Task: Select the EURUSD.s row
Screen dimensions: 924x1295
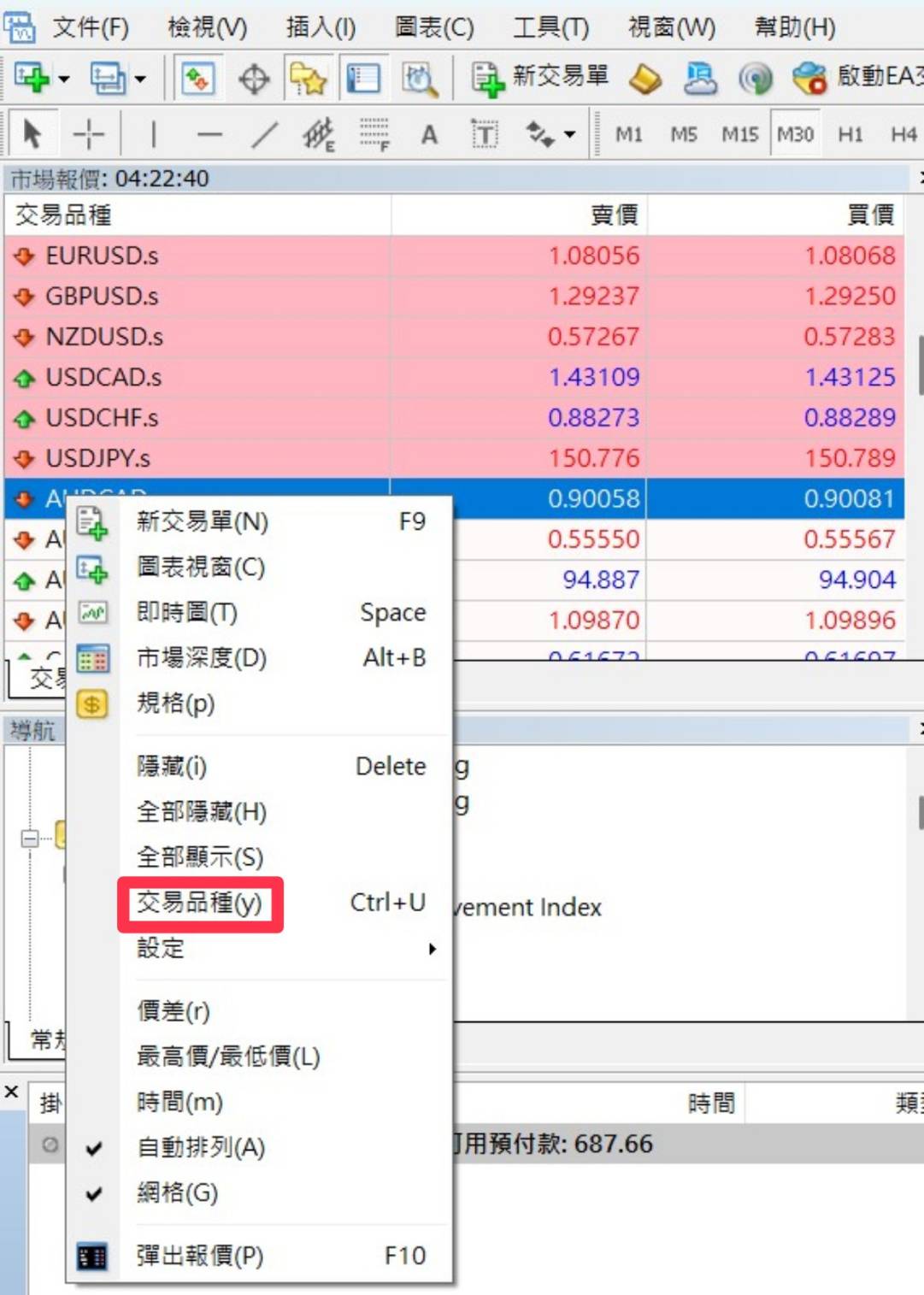Action: tap(455, 256)
